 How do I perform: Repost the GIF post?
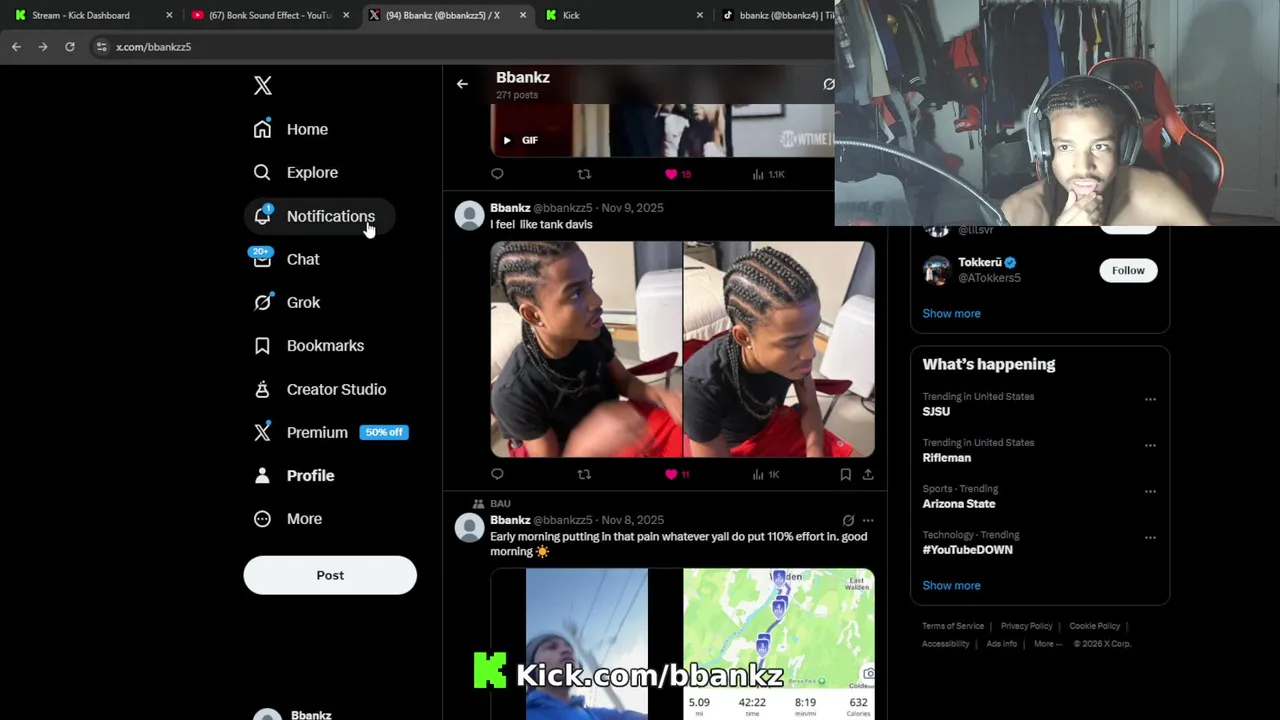[x=584, y=174]
